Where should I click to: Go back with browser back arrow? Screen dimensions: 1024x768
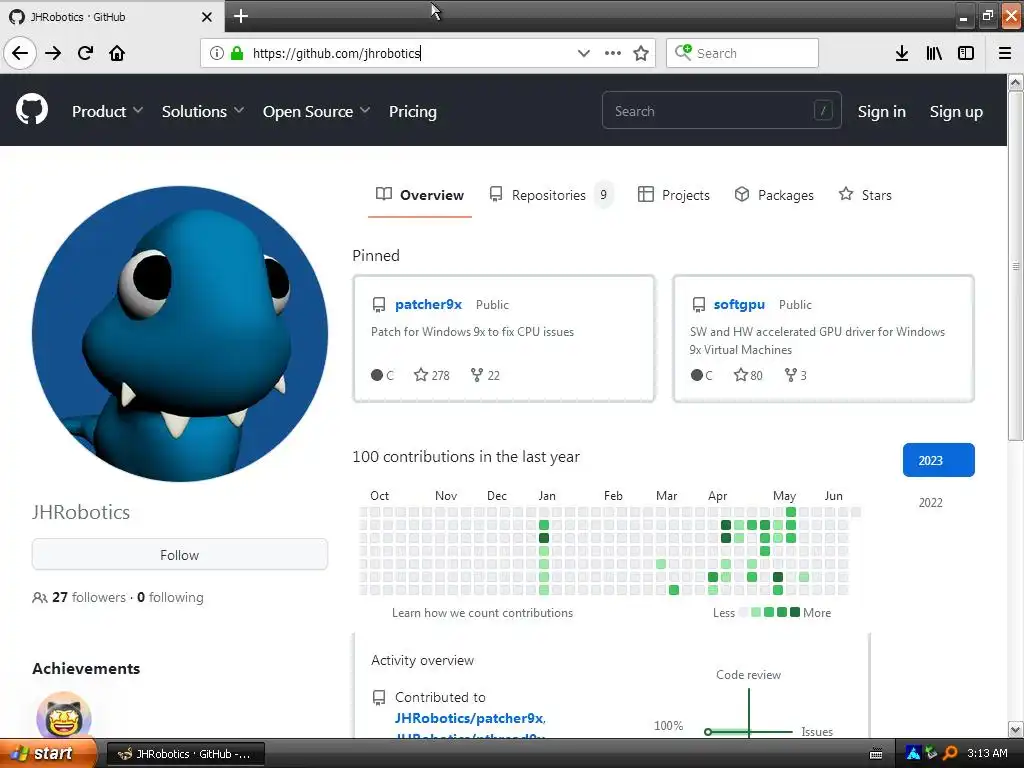coord(20,53)
